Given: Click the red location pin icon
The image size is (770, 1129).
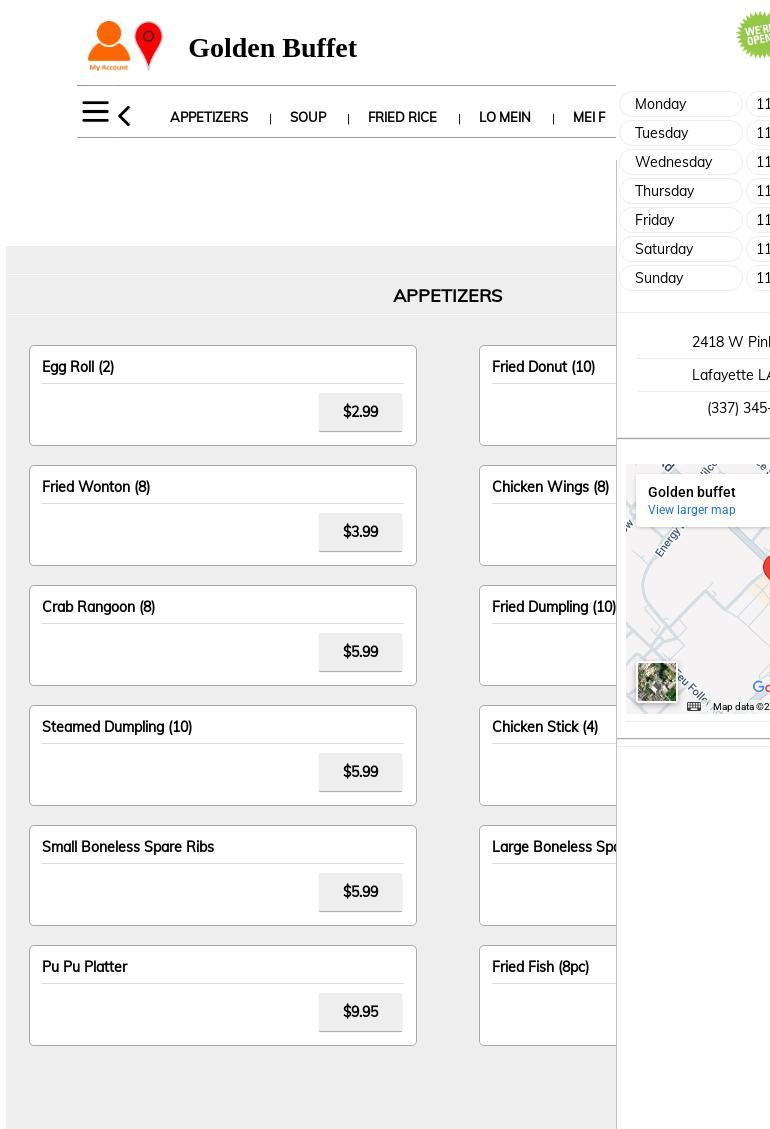Looking at the screenshot, I should (x=148, y=45).
